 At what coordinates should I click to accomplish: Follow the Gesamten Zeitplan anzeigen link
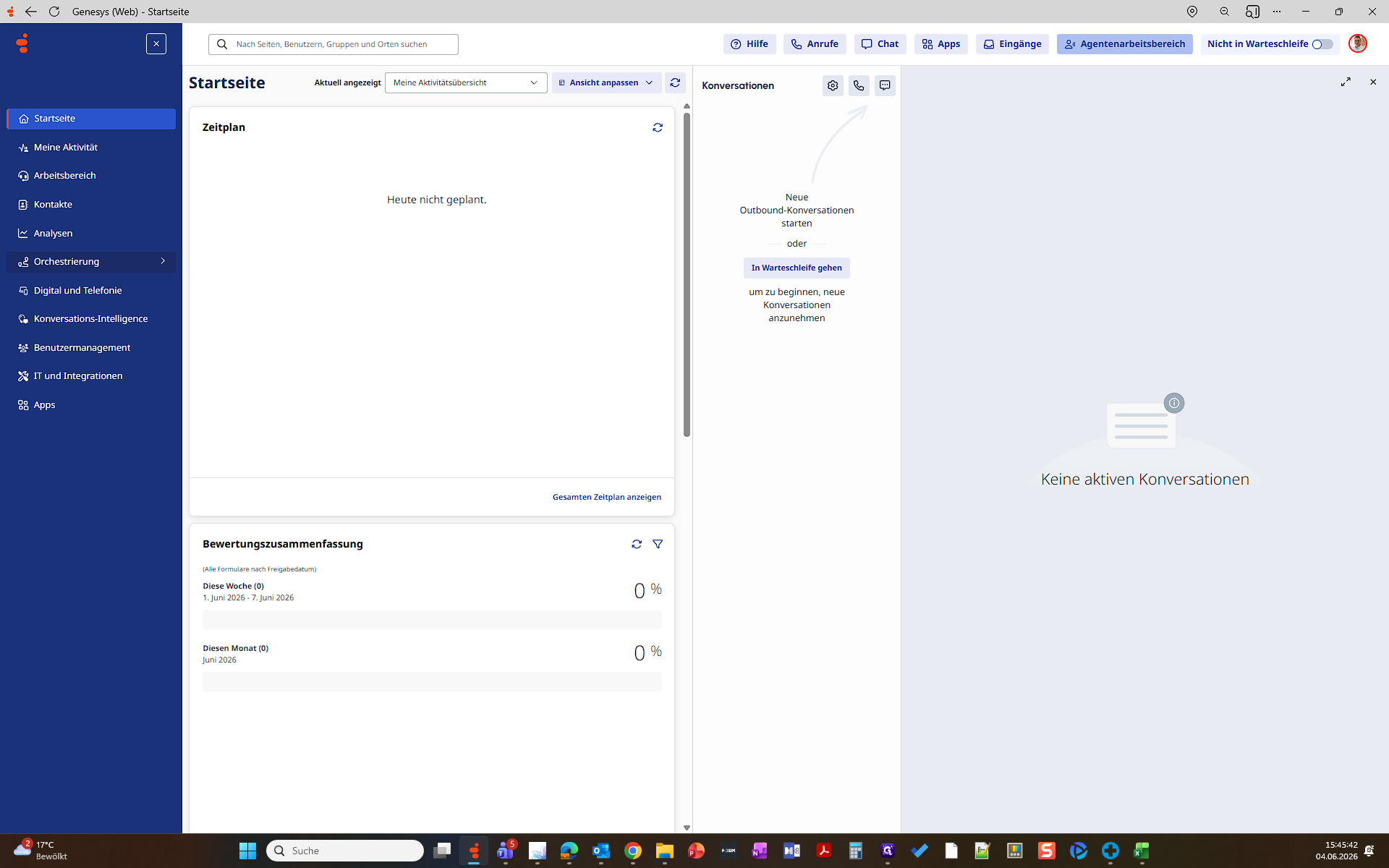point(607,497)
